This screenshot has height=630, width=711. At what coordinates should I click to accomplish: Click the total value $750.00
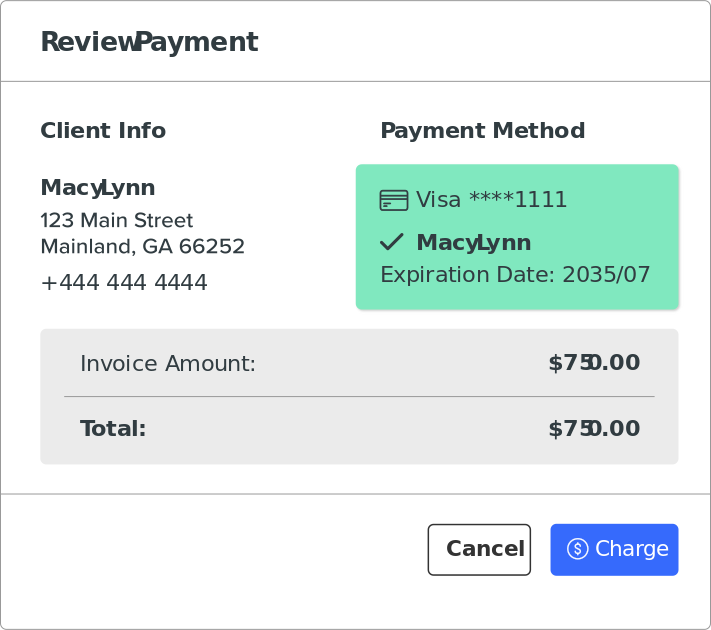[594, 429]
